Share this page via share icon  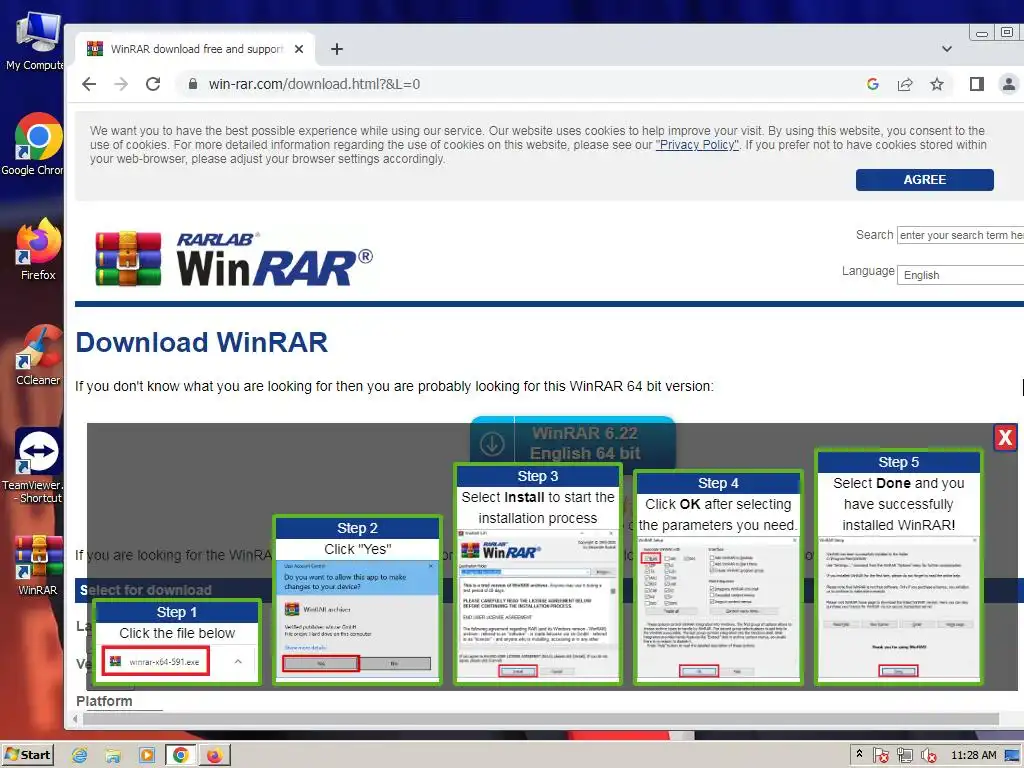click(x=904, y=84)
